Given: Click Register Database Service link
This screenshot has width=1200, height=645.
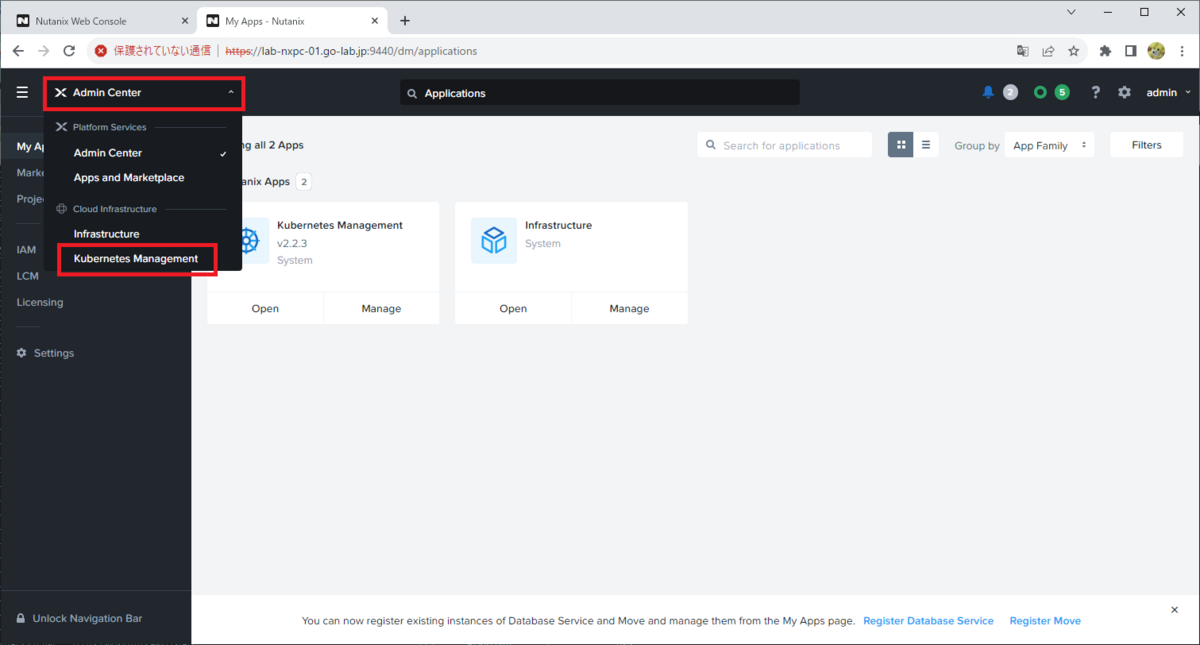Looking at the screenshot, I should (x=929, y=621).
